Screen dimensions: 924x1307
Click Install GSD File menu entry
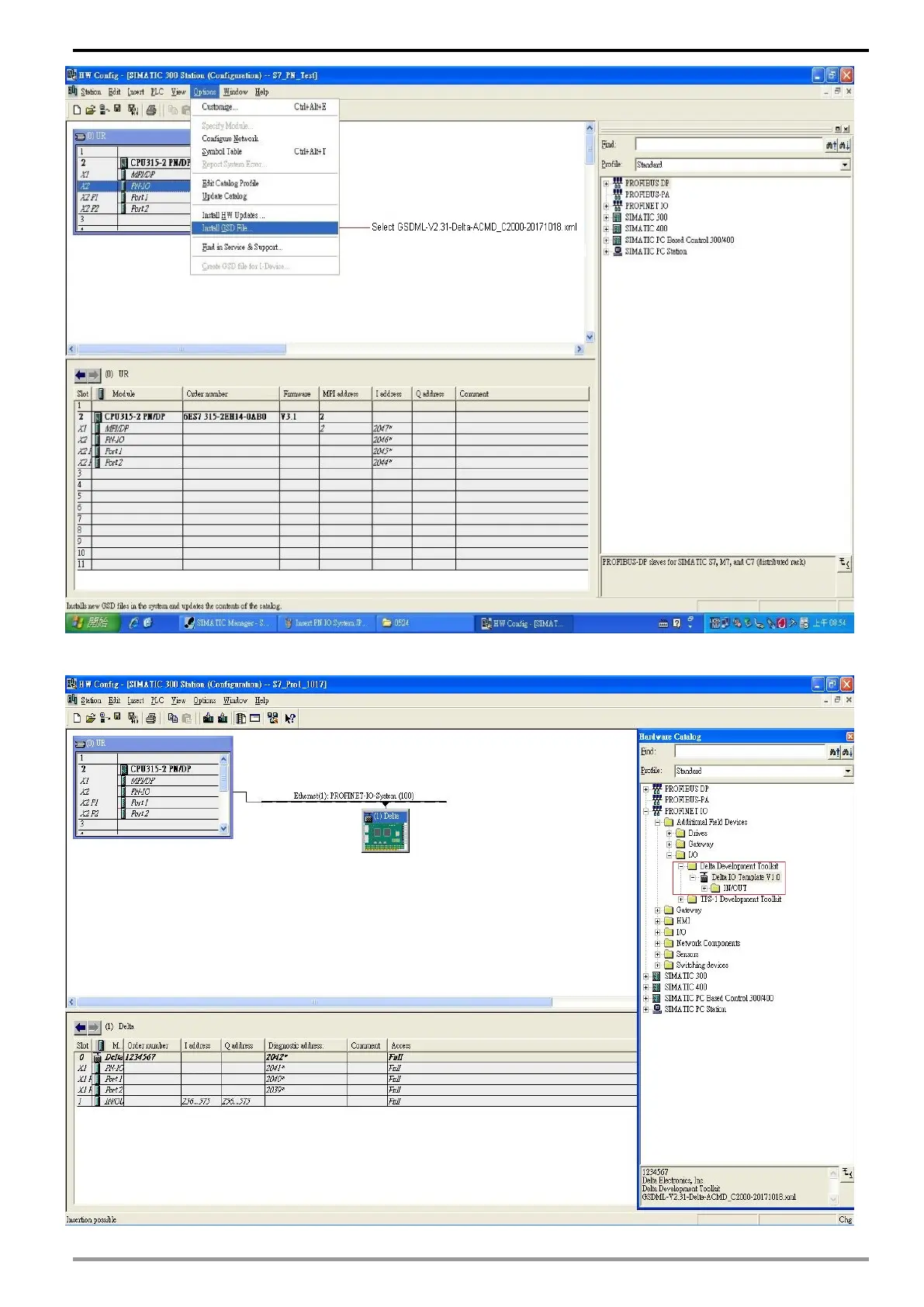(x=265, y=228)
